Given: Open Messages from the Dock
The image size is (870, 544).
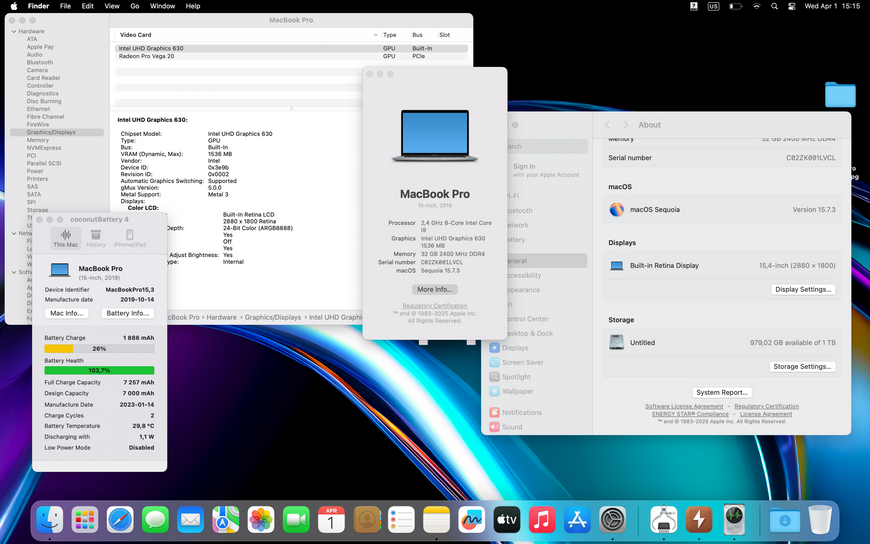Looking at the screenshot, I should tap(155, 520).
